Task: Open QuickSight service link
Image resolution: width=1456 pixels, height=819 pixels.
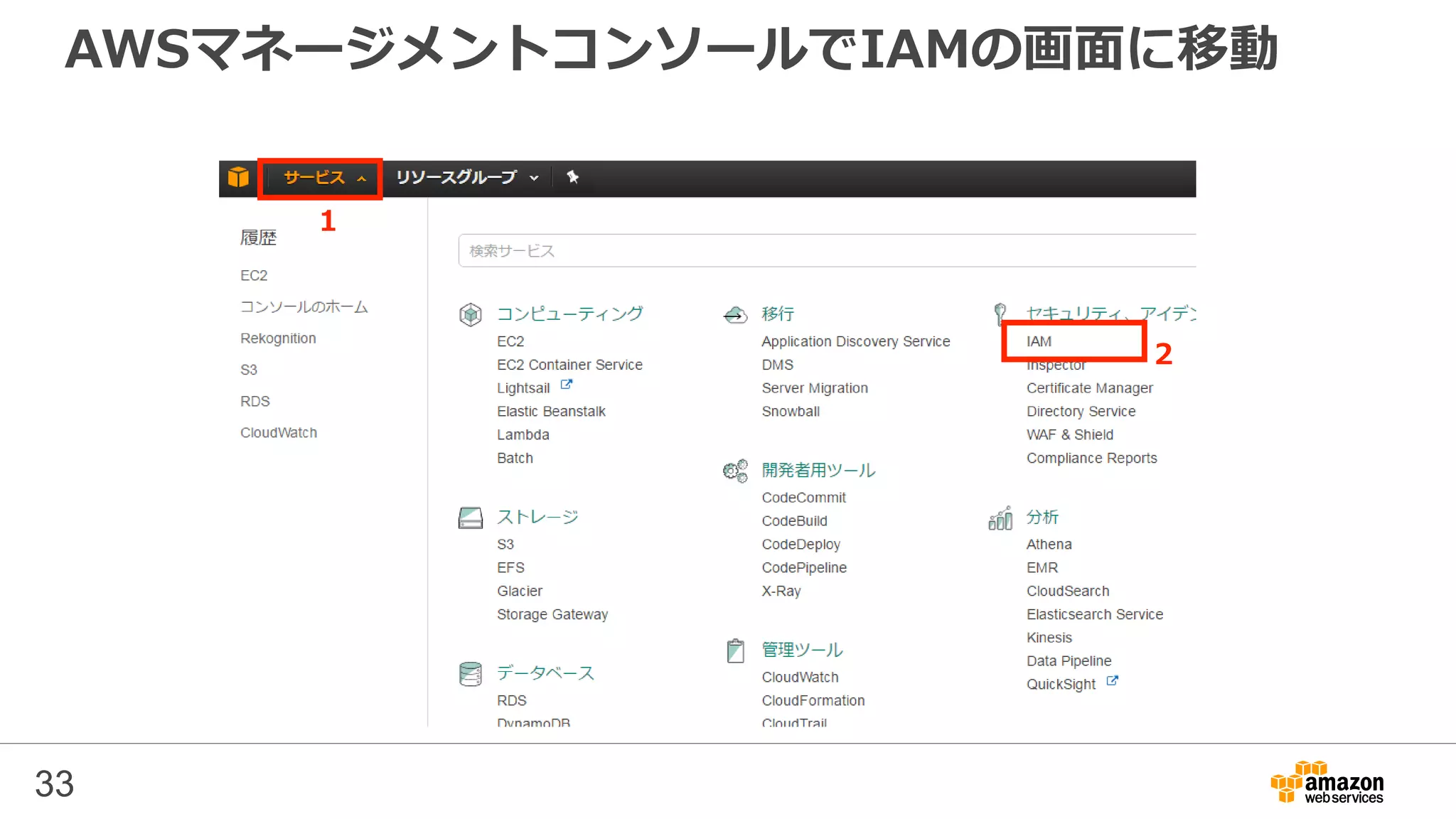Action: click(x=1061, y=685)
